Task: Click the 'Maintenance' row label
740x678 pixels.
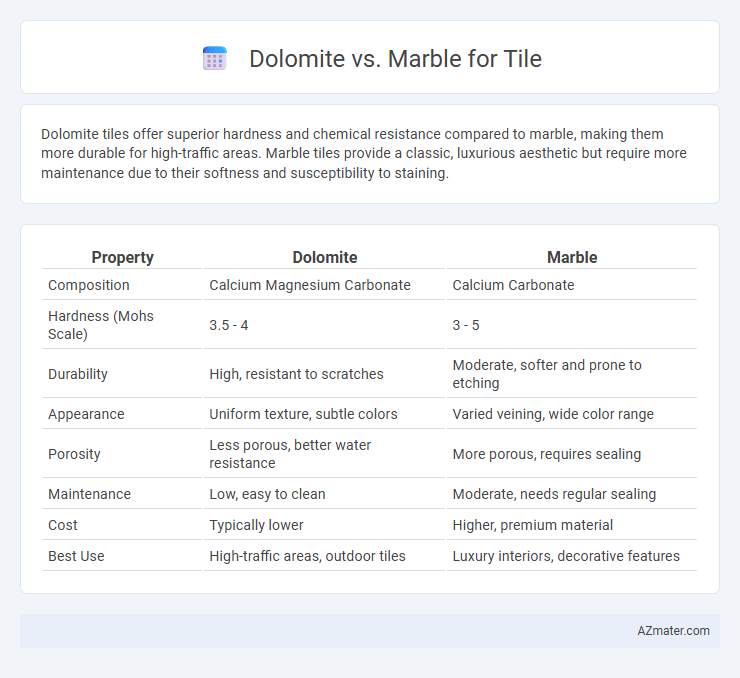Action: click(x=89, y=494)
